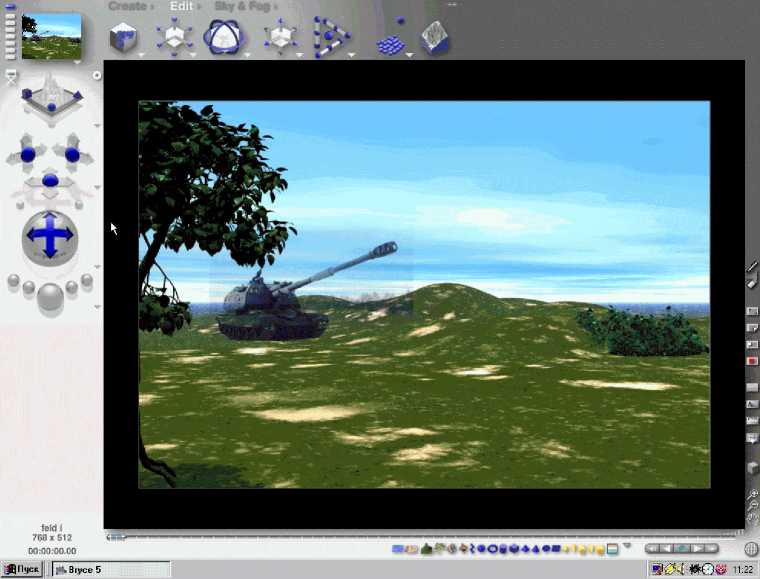Click the camera Z-axis control
Screen dimensions: 760x579
tap(50, 181)
